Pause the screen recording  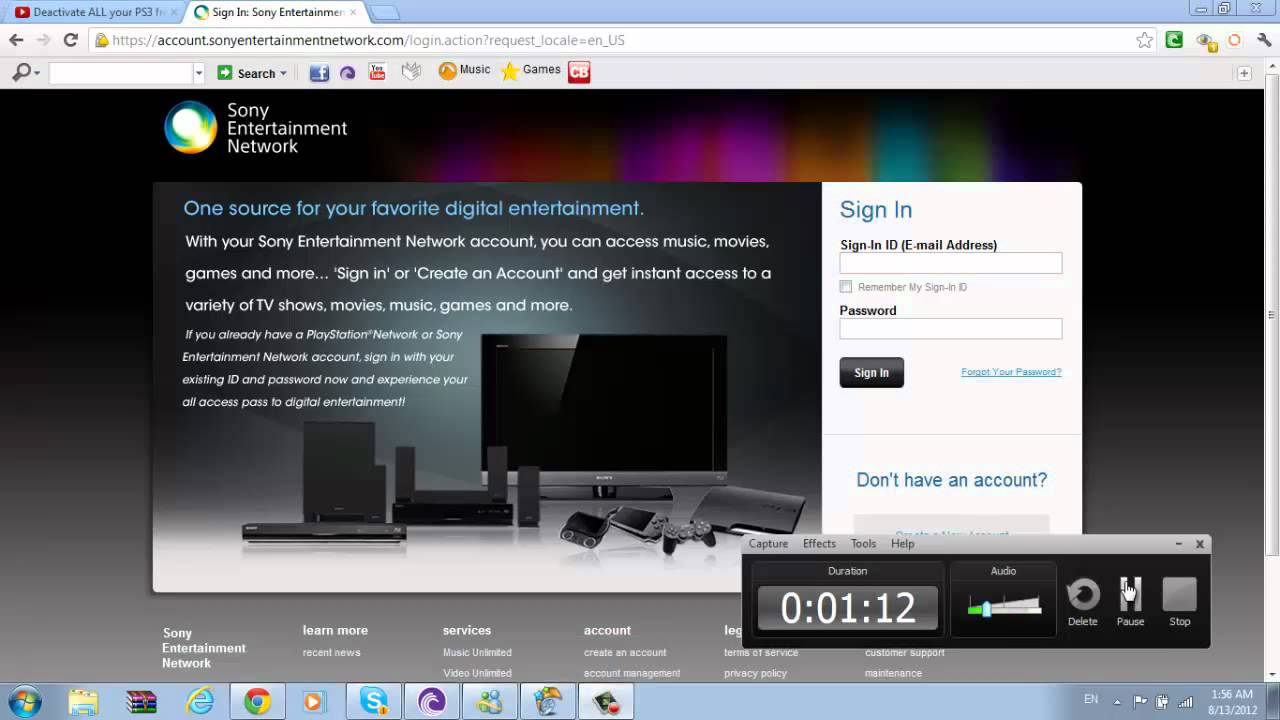(1130, 602)
